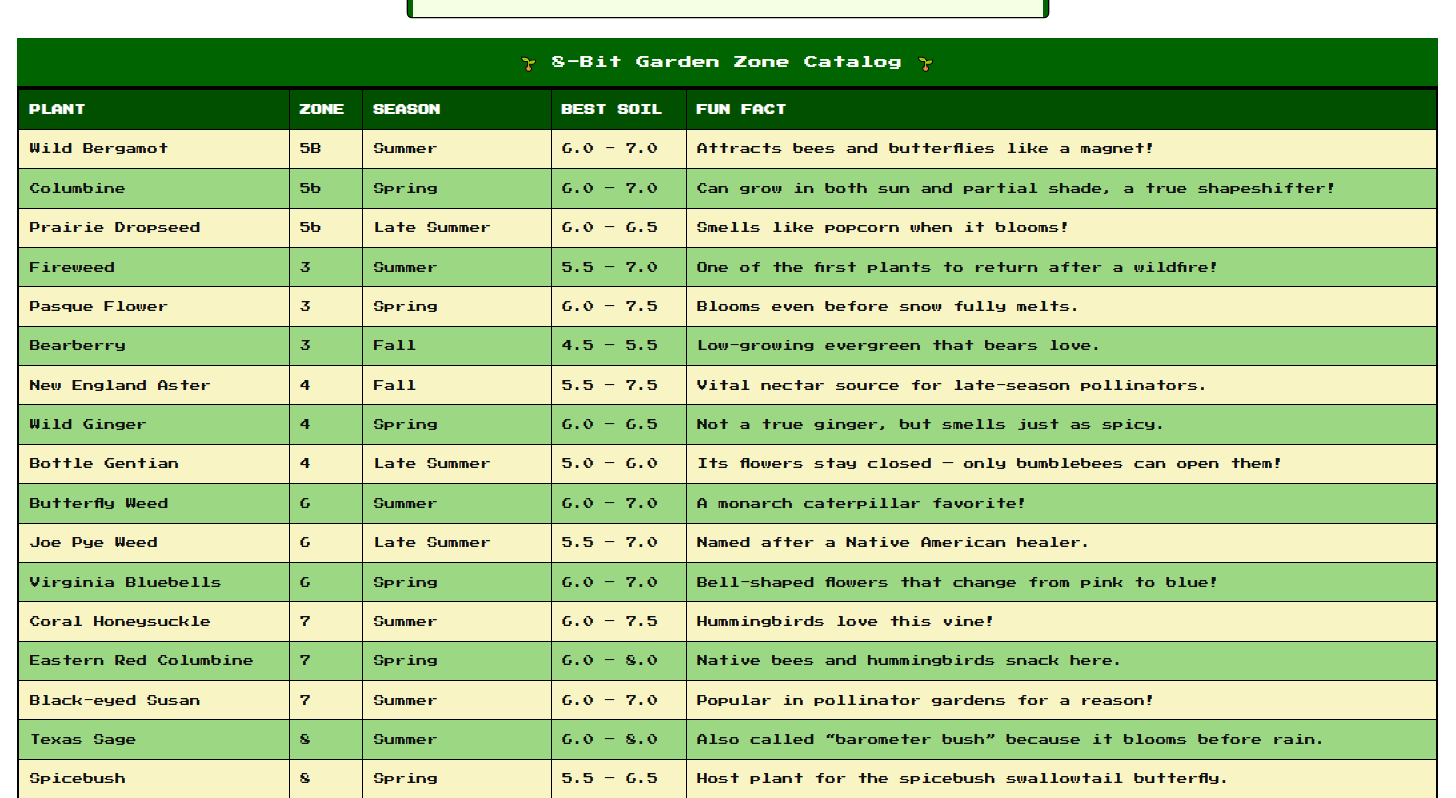This screenshot has height=798, width=1456.
Task: Select the 5.0 - 6.0 soil value for Bottle Gentian
Action: (x=609, y=463)
